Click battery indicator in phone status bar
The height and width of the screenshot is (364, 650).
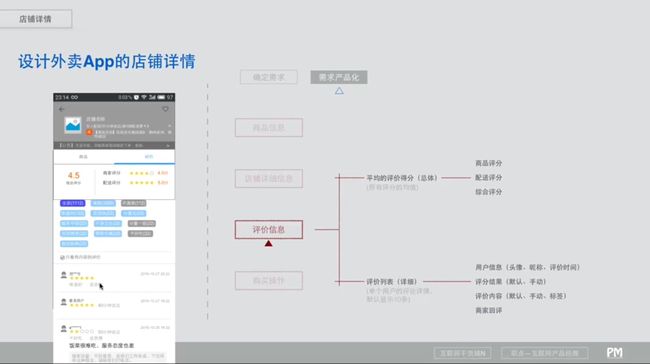coord(161,97)
